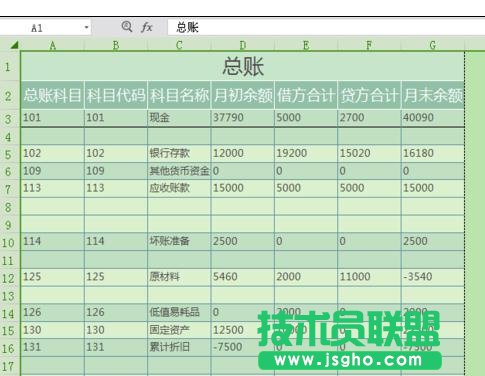
Task: Select cell 5460 in row 12
Action: click(x=243, y=277)
